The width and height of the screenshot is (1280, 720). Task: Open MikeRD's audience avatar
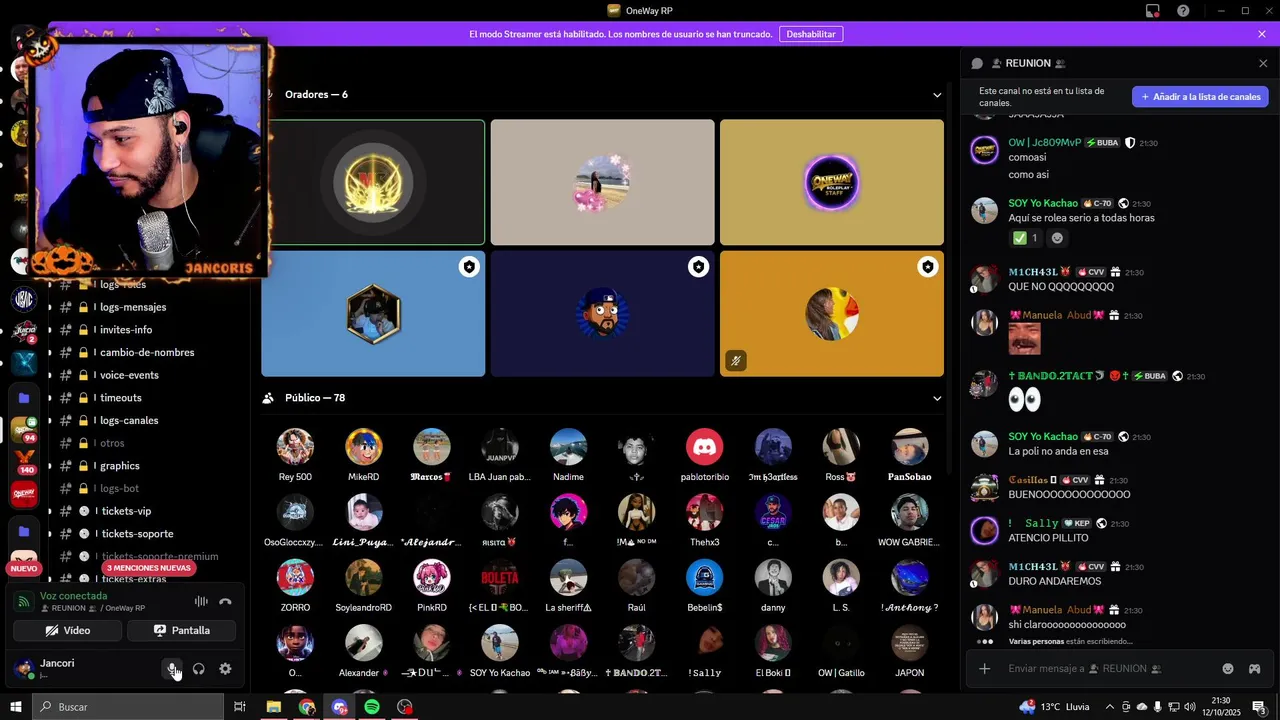click(x=363, y=447)
